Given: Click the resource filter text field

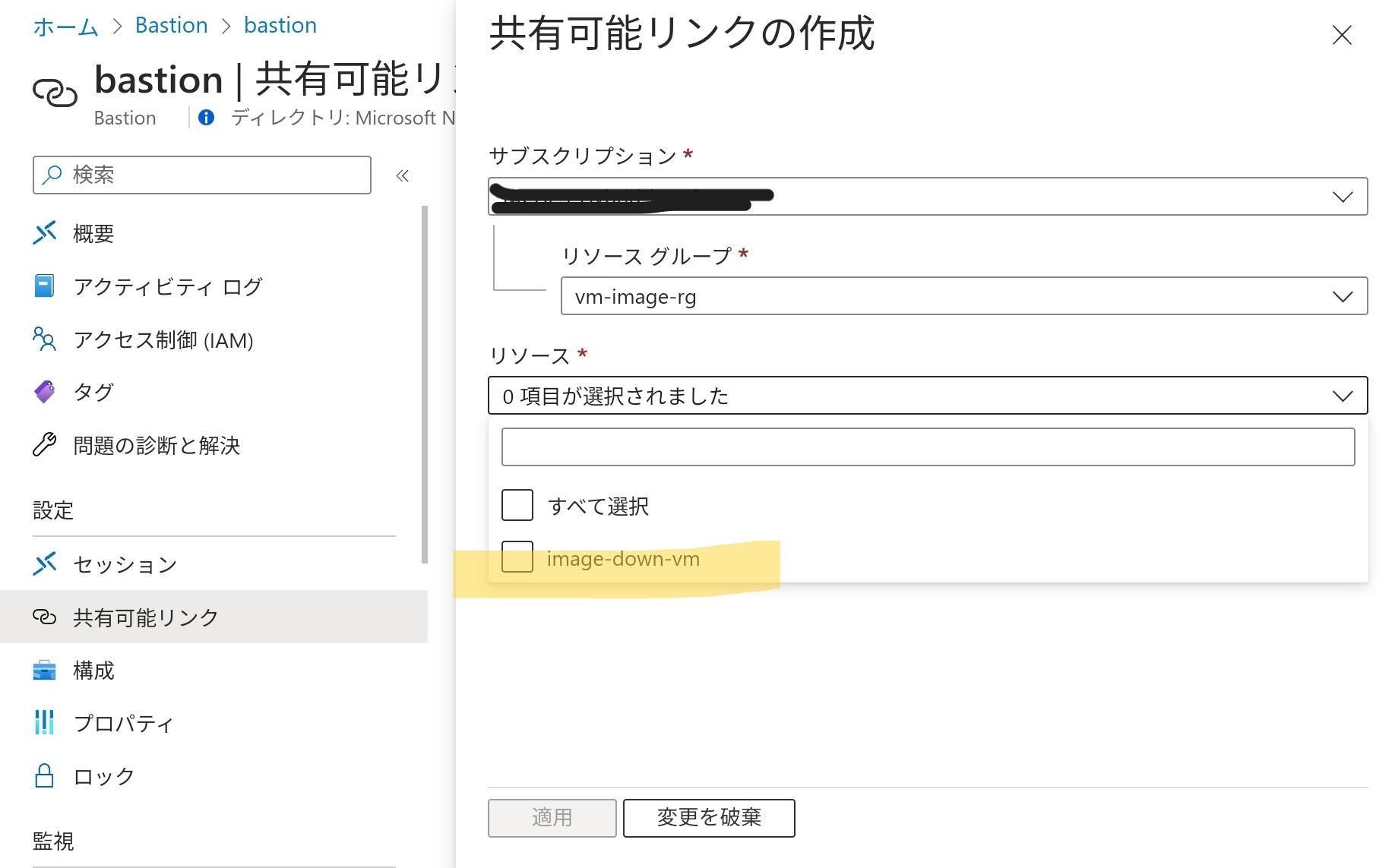Looking at the screenshot, I should (x=927, y=447).
